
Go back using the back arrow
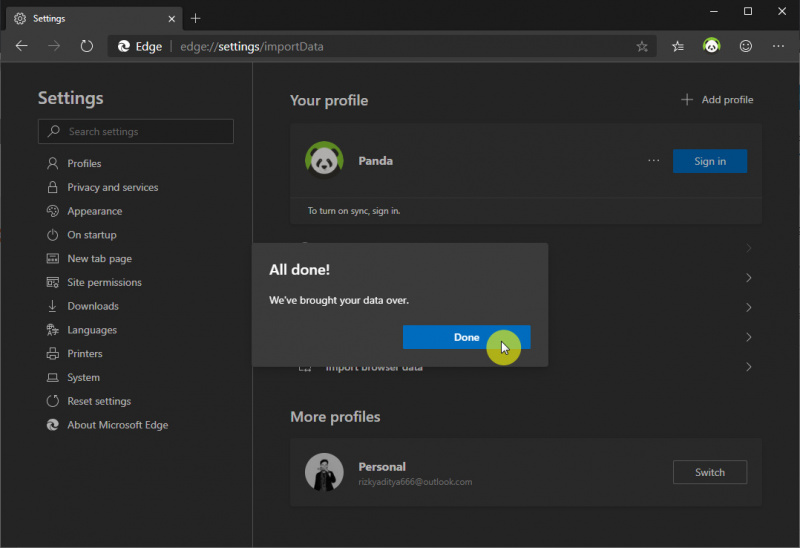21,46
